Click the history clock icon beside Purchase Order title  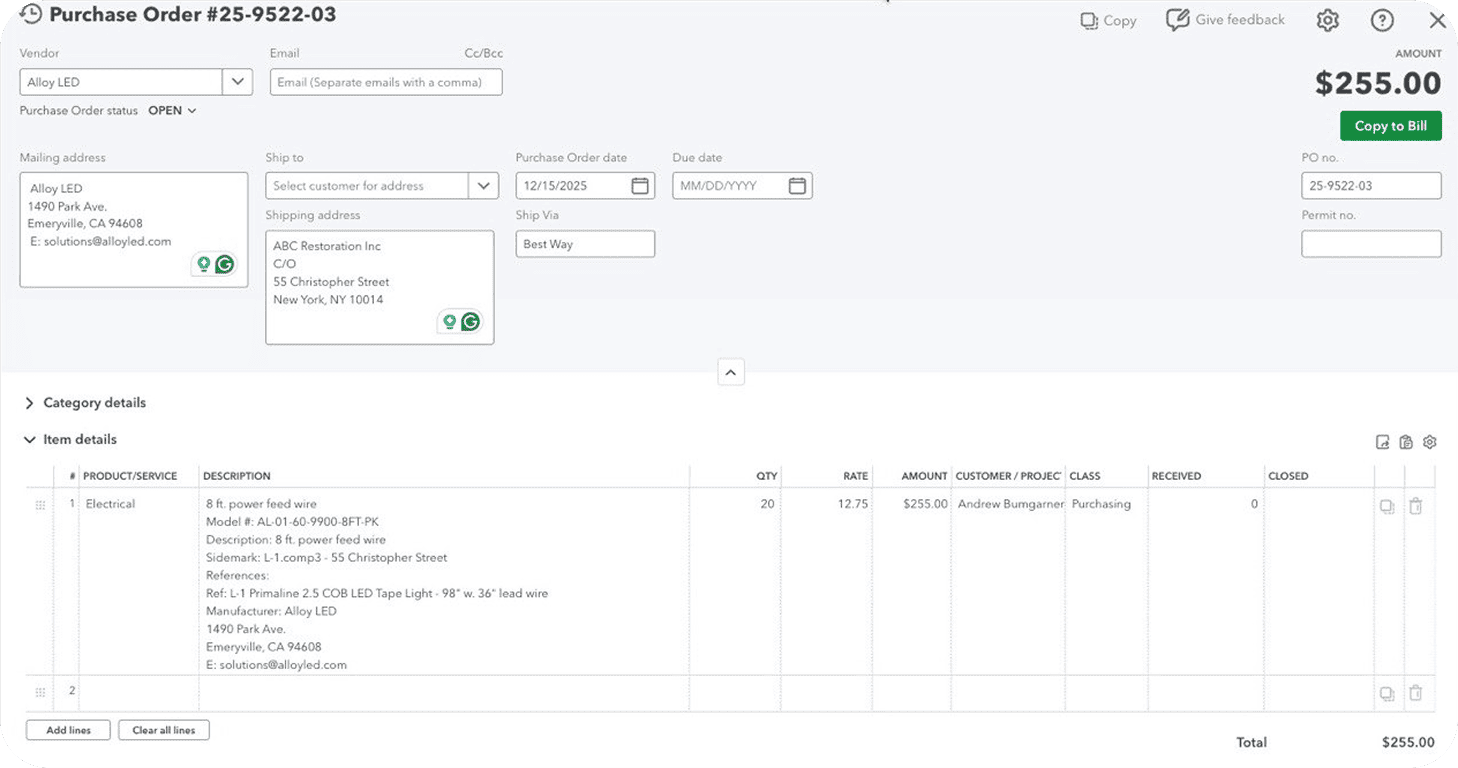click(x=31, y=14)
